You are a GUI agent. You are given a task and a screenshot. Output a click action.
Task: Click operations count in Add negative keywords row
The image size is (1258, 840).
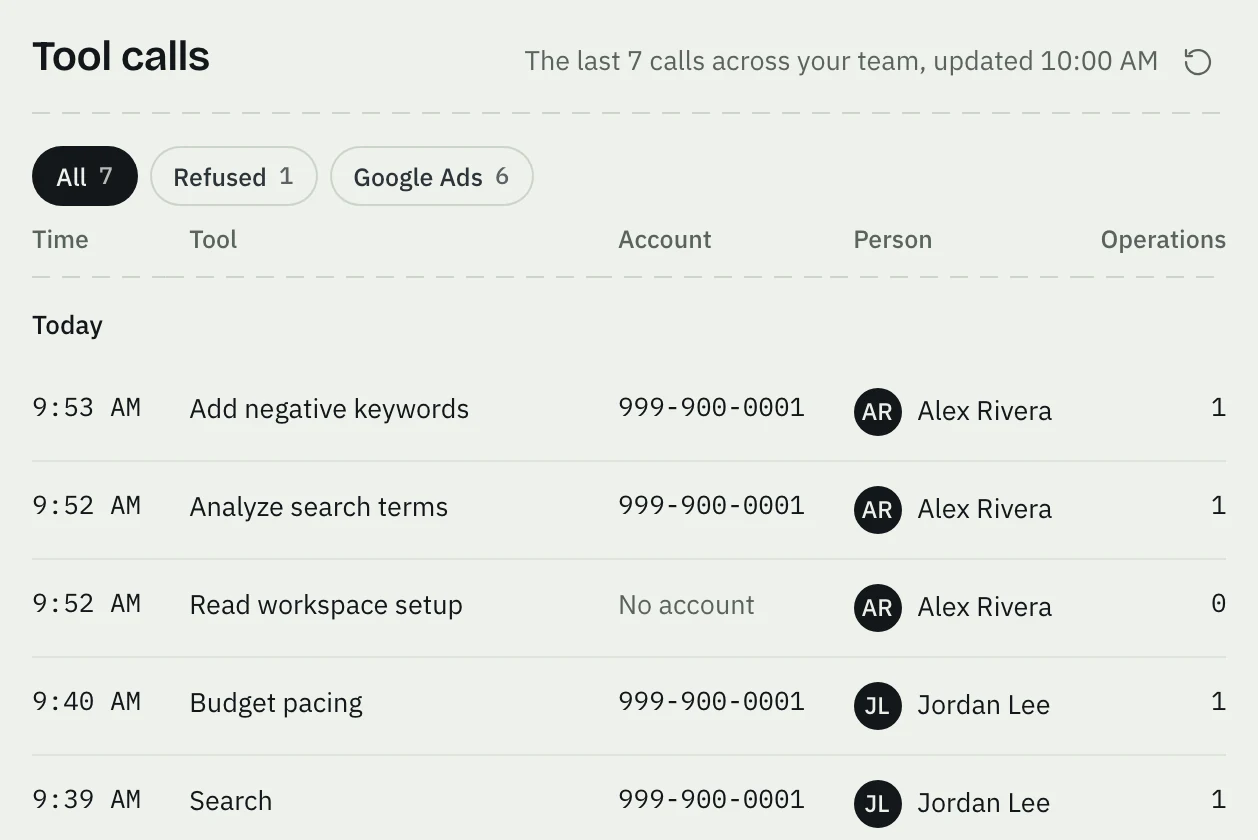click(x=1218, y=408)
